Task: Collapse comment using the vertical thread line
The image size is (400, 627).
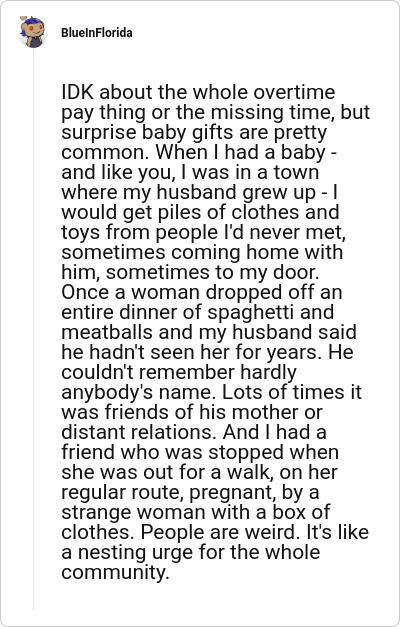Action: click(33, 329)
